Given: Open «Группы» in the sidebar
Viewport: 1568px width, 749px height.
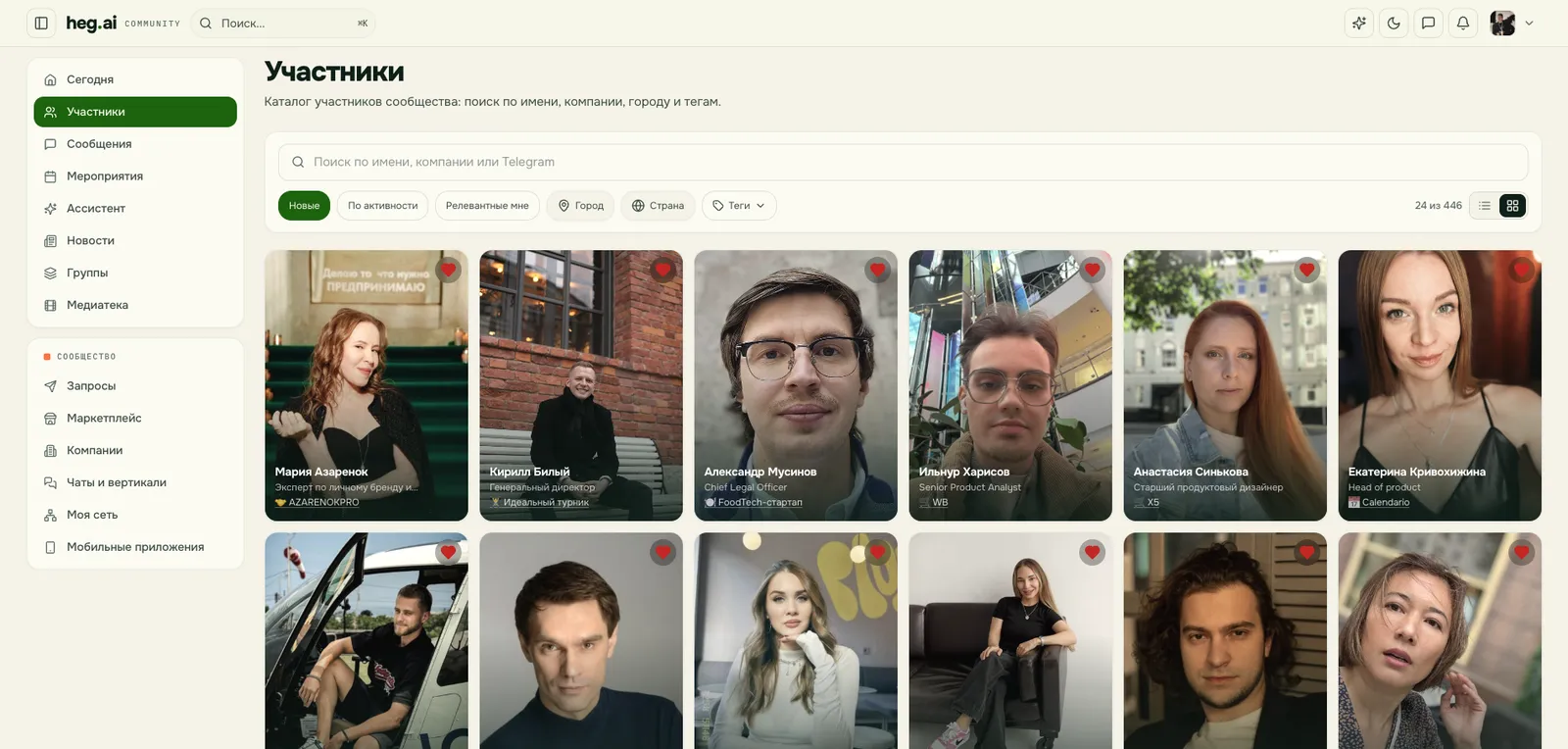Looking at the screenshot, I should coord(135,274).
